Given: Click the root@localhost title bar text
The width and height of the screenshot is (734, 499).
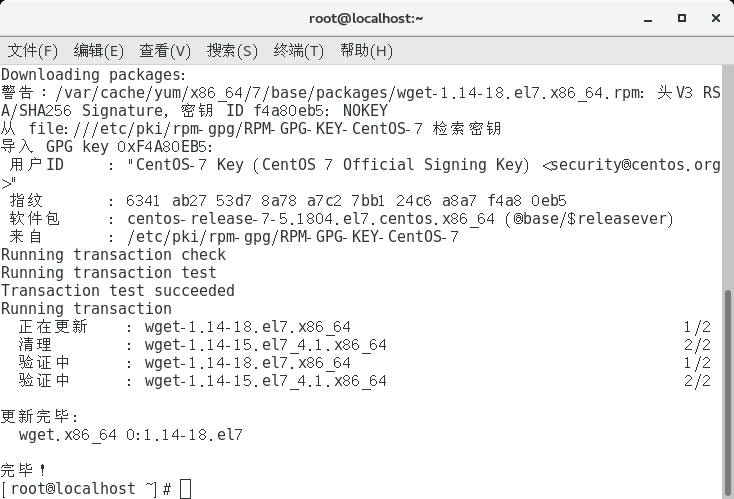Looking at the screenshot, I should (x=366, y=18).
